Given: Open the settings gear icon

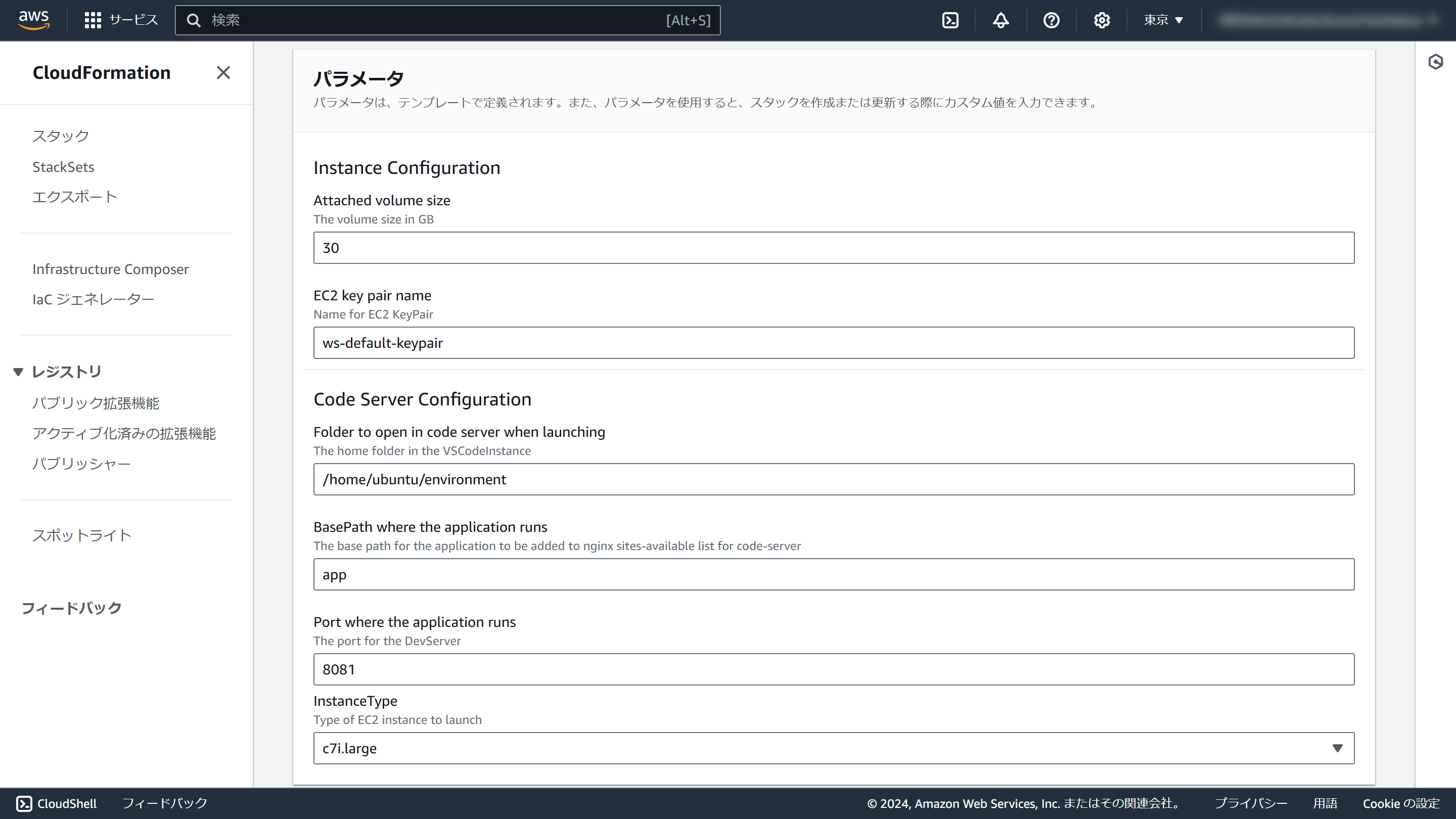Looking at the screenshot, I should click(x=1101, y=20).
